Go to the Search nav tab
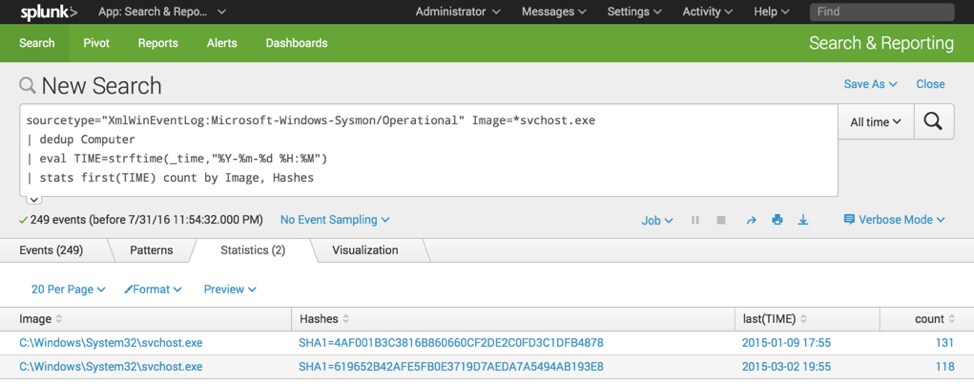Image resolution: width=974 pixels, height=389 pixels. (x=37, y=43)
